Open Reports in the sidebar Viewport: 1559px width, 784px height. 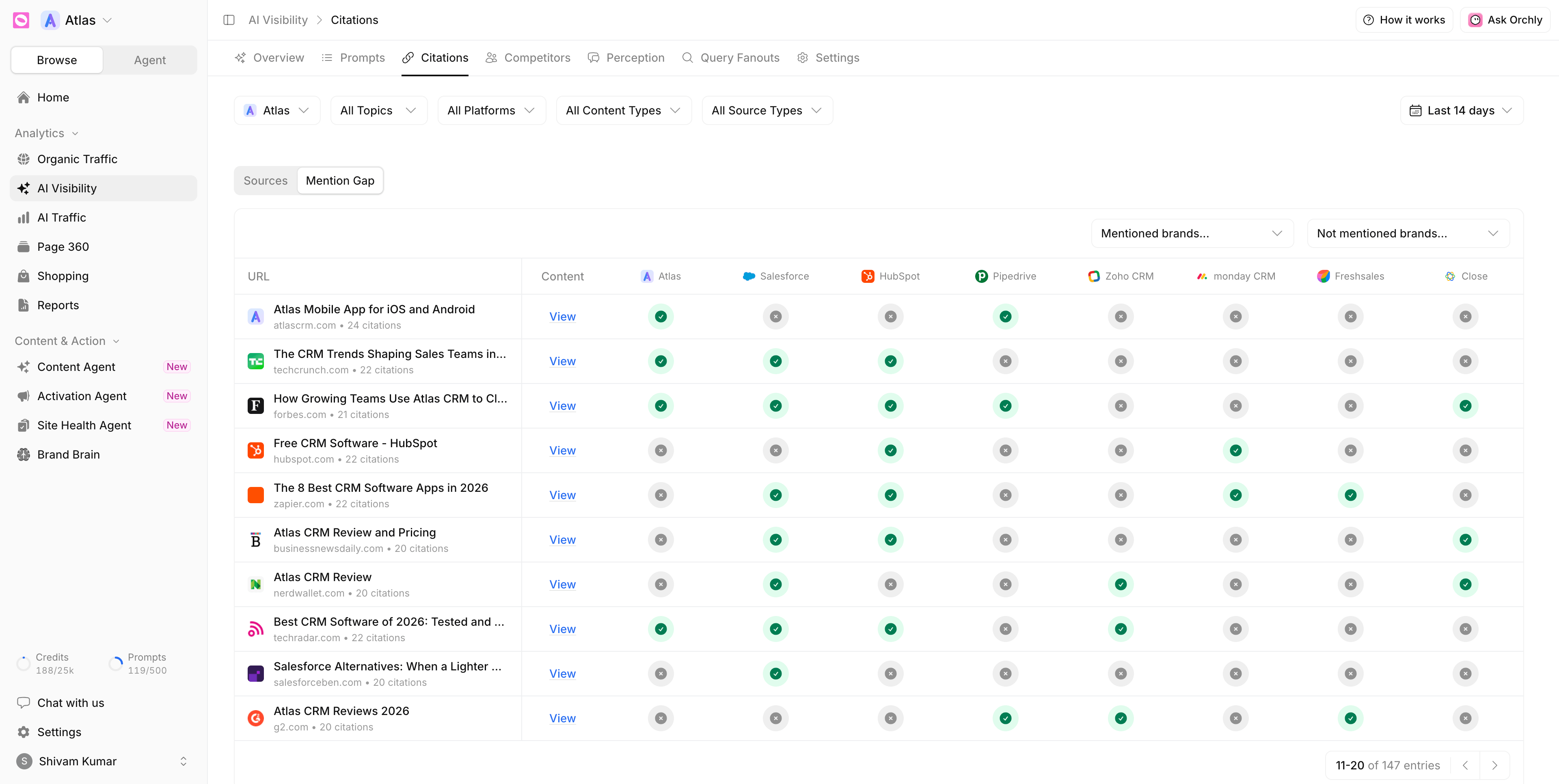(104, 305)
